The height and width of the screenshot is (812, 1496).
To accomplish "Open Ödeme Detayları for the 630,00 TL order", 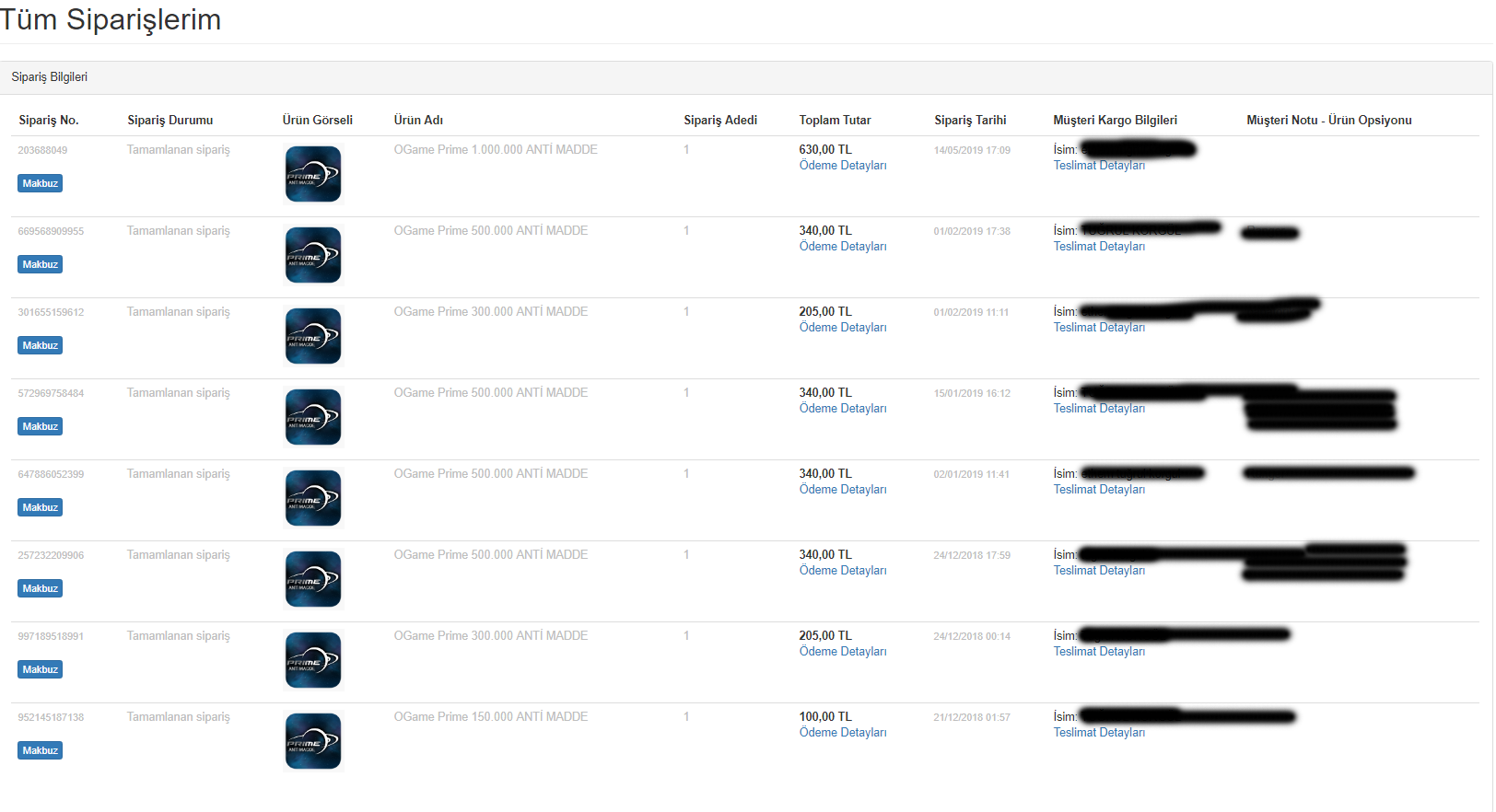I will 843,166.
